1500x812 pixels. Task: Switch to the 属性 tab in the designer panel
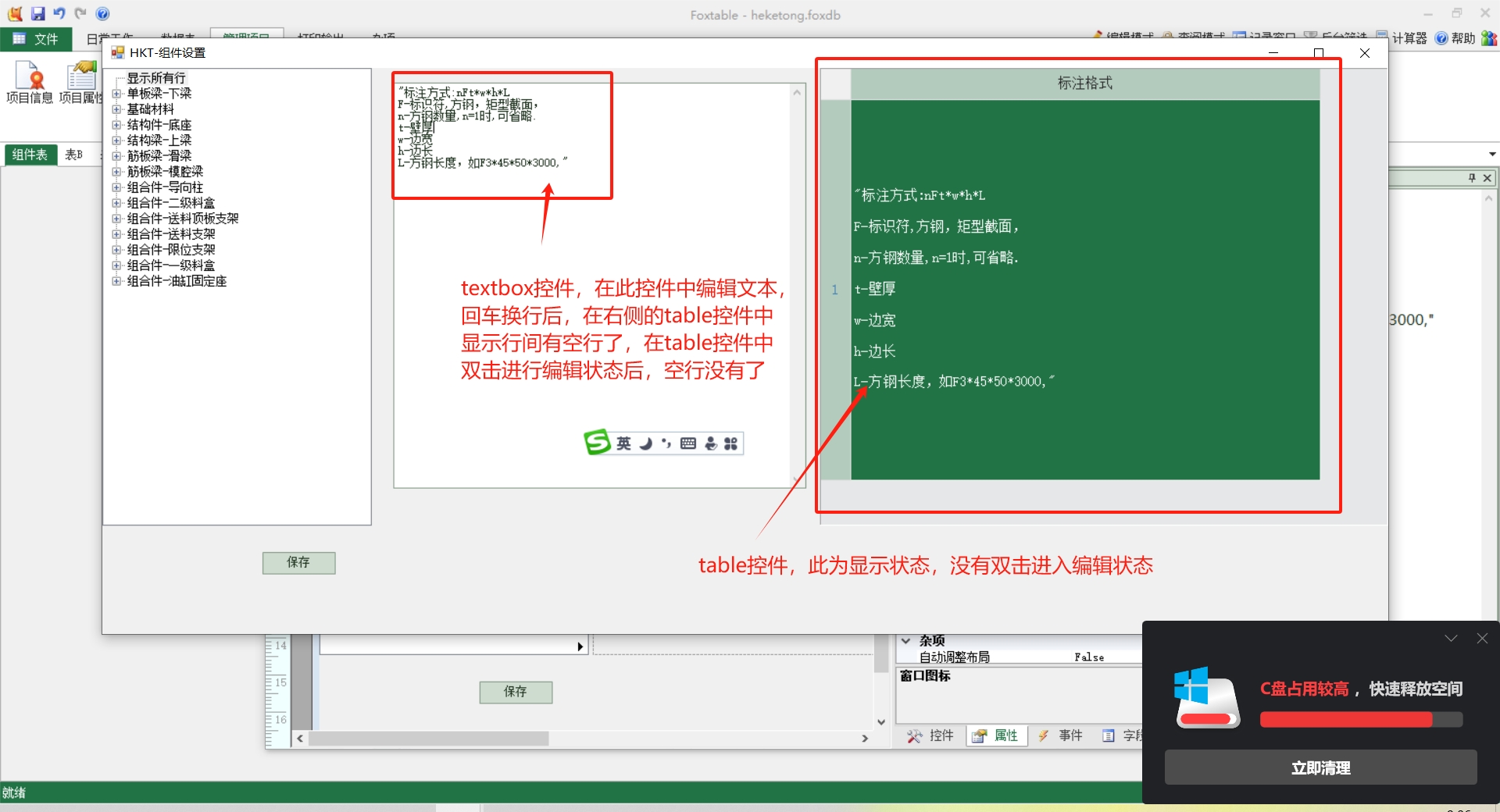pyautogui.click(x=995, y=735)
